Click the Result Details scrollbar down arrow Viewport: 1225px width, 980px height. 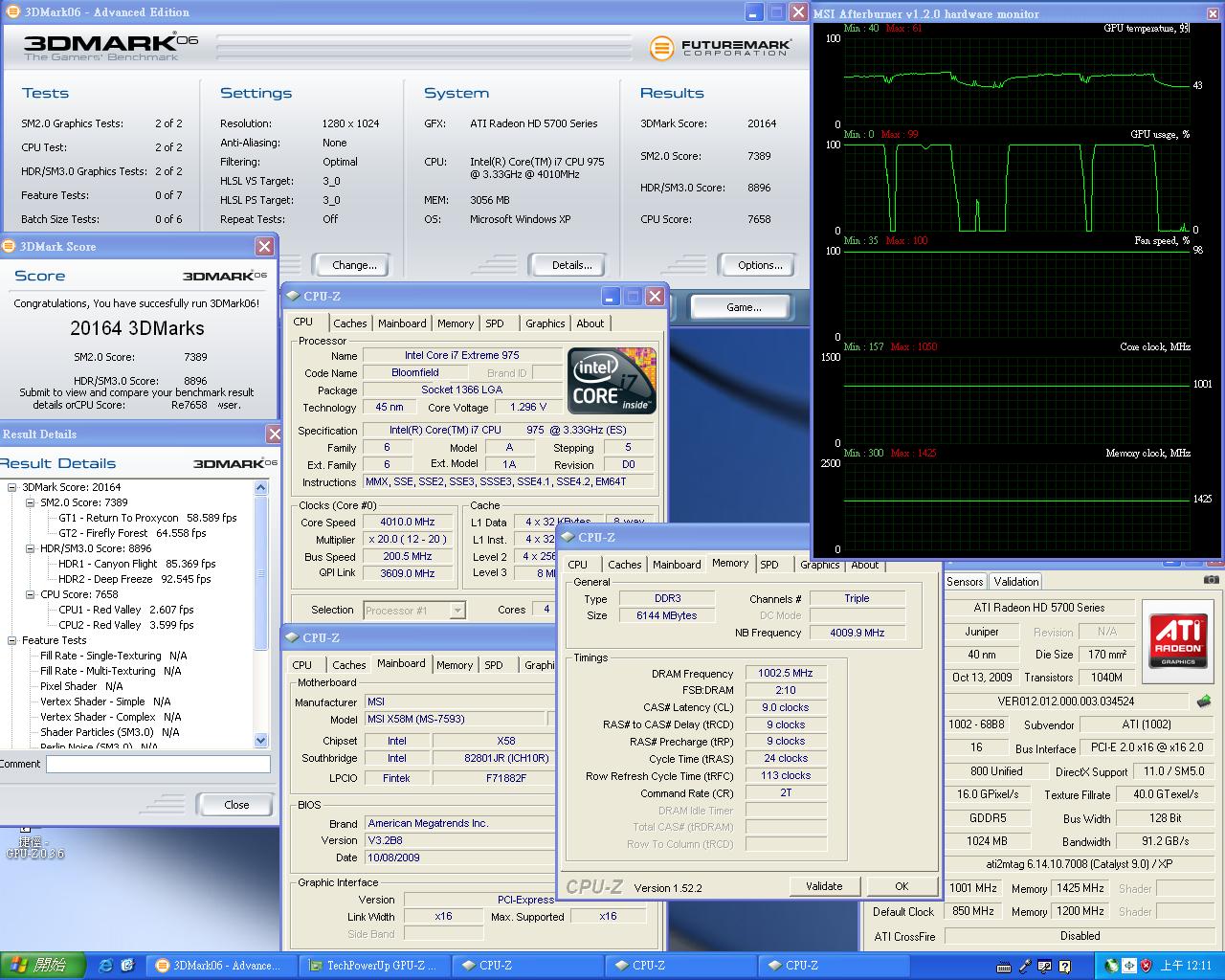click(261, 740)
